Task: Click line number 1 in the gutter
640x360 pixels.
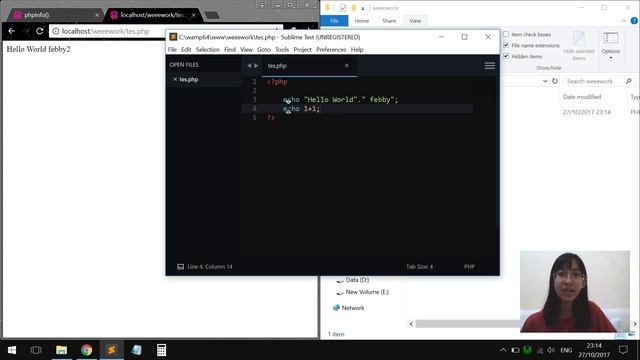Action: [254, 82]
